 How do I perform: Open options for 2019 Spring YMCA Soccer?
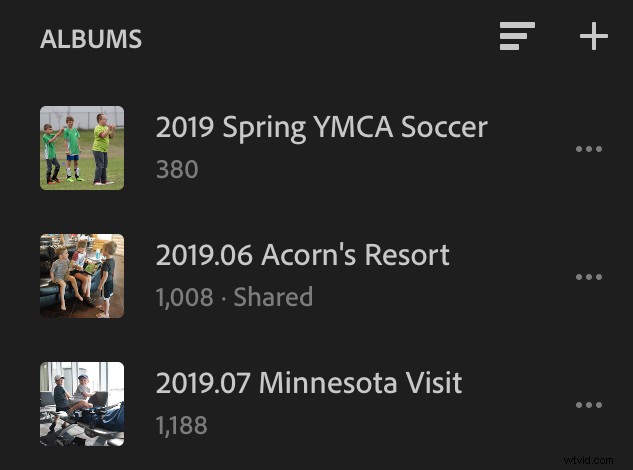tap(589, 149)
